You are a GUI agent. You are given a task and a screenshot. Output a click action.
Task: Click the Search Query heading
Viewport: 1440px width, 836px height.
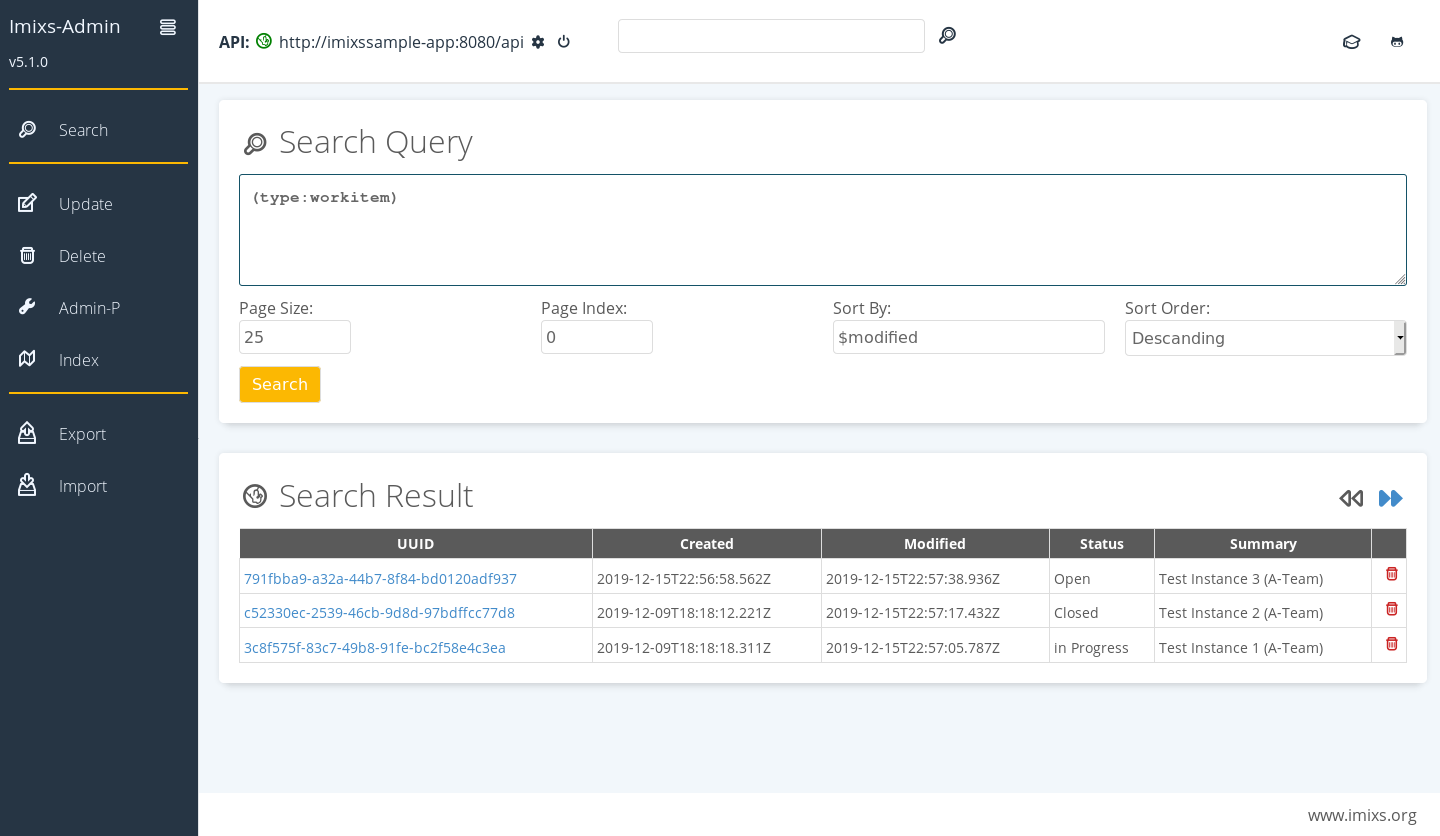point(376,143)
